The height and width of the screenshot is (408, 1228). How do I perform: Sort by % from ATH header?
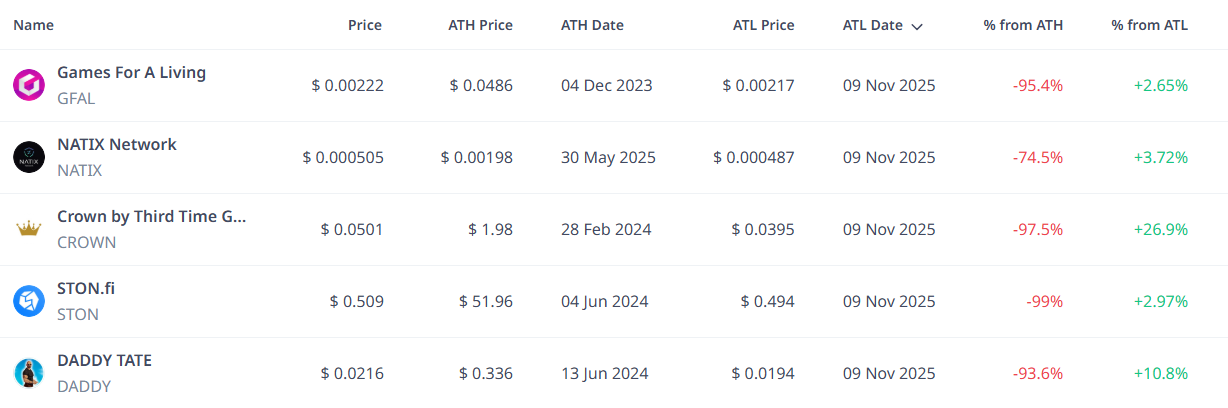(x=1023, y=25)
